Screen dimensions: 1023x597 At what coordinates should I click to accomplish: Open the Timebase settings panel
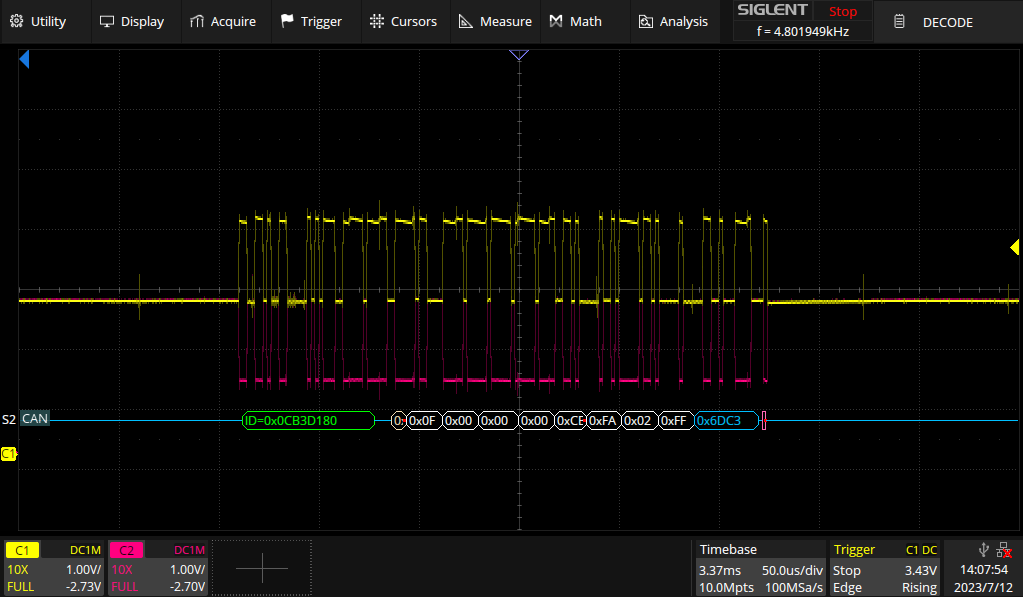(x=762, y=566)
